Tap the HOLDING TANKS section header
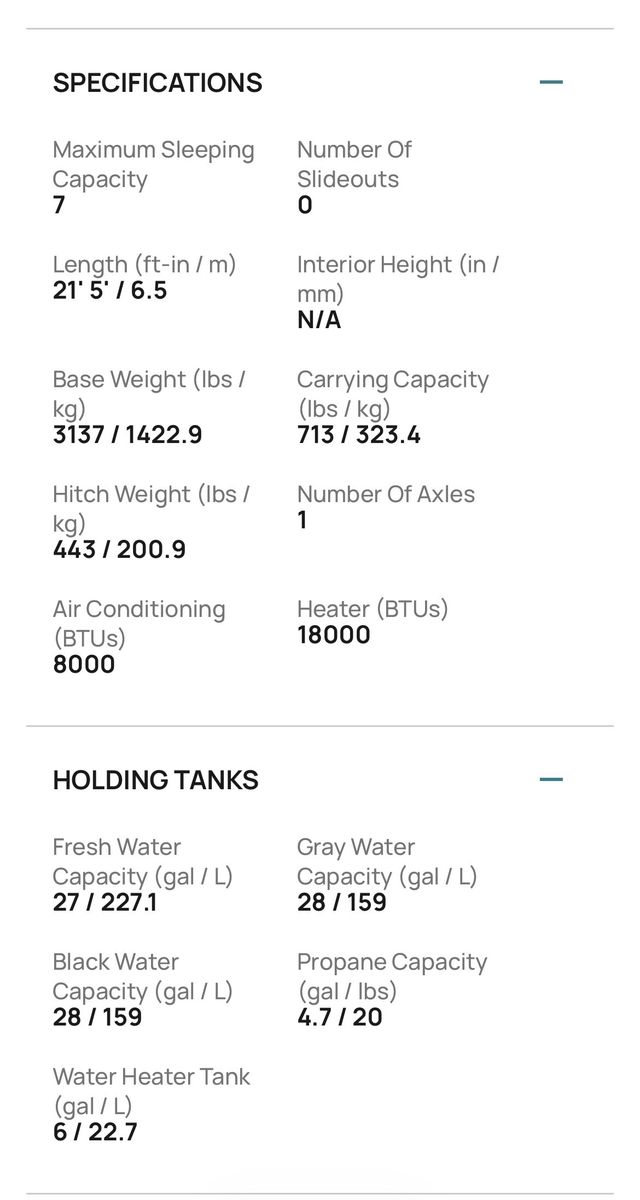Image resolution: width=640 pixels, height=1200 pixels. tap(156, 780)
